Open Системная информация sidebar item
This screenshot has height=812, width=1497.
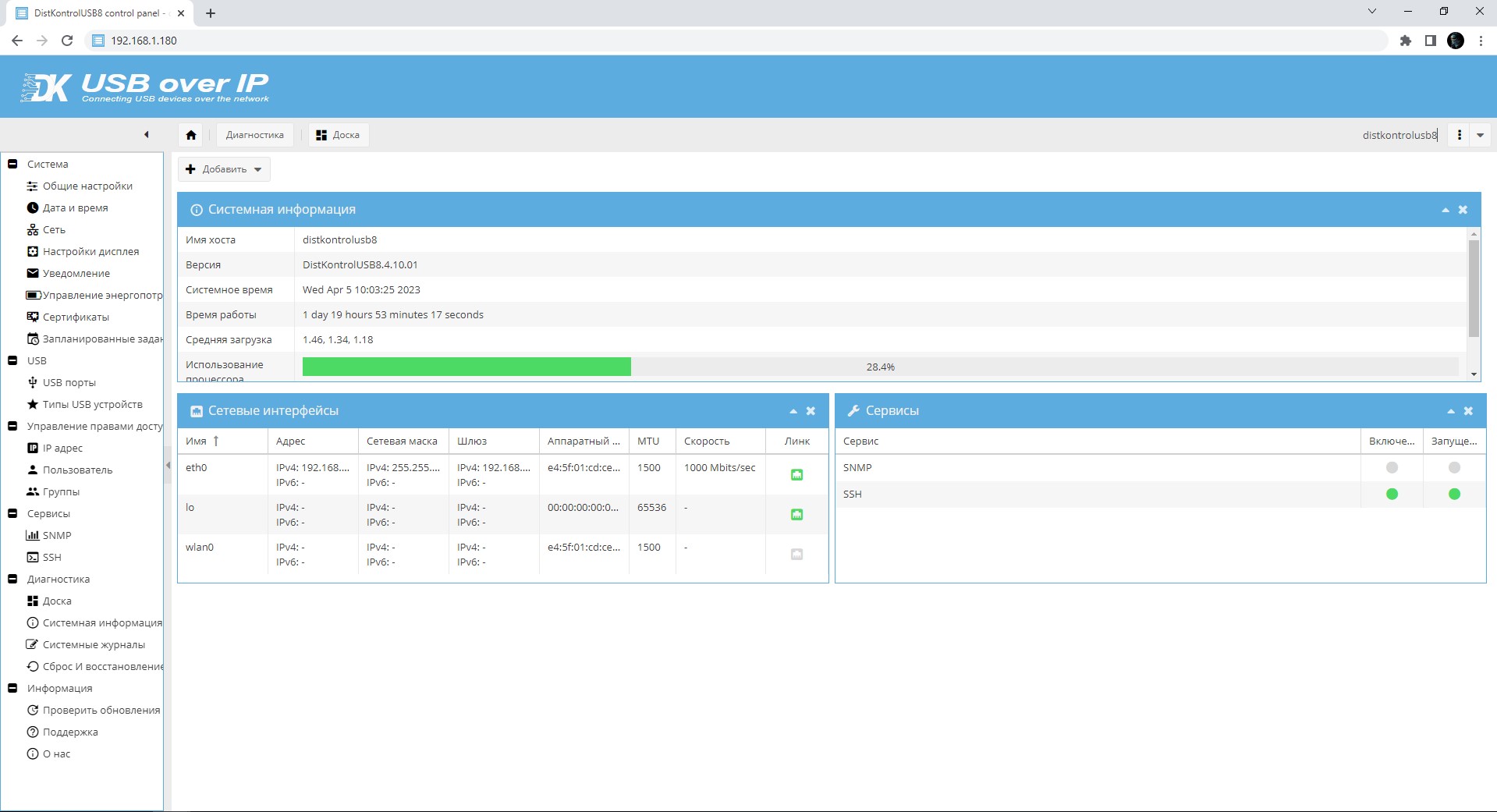point(94,622)
